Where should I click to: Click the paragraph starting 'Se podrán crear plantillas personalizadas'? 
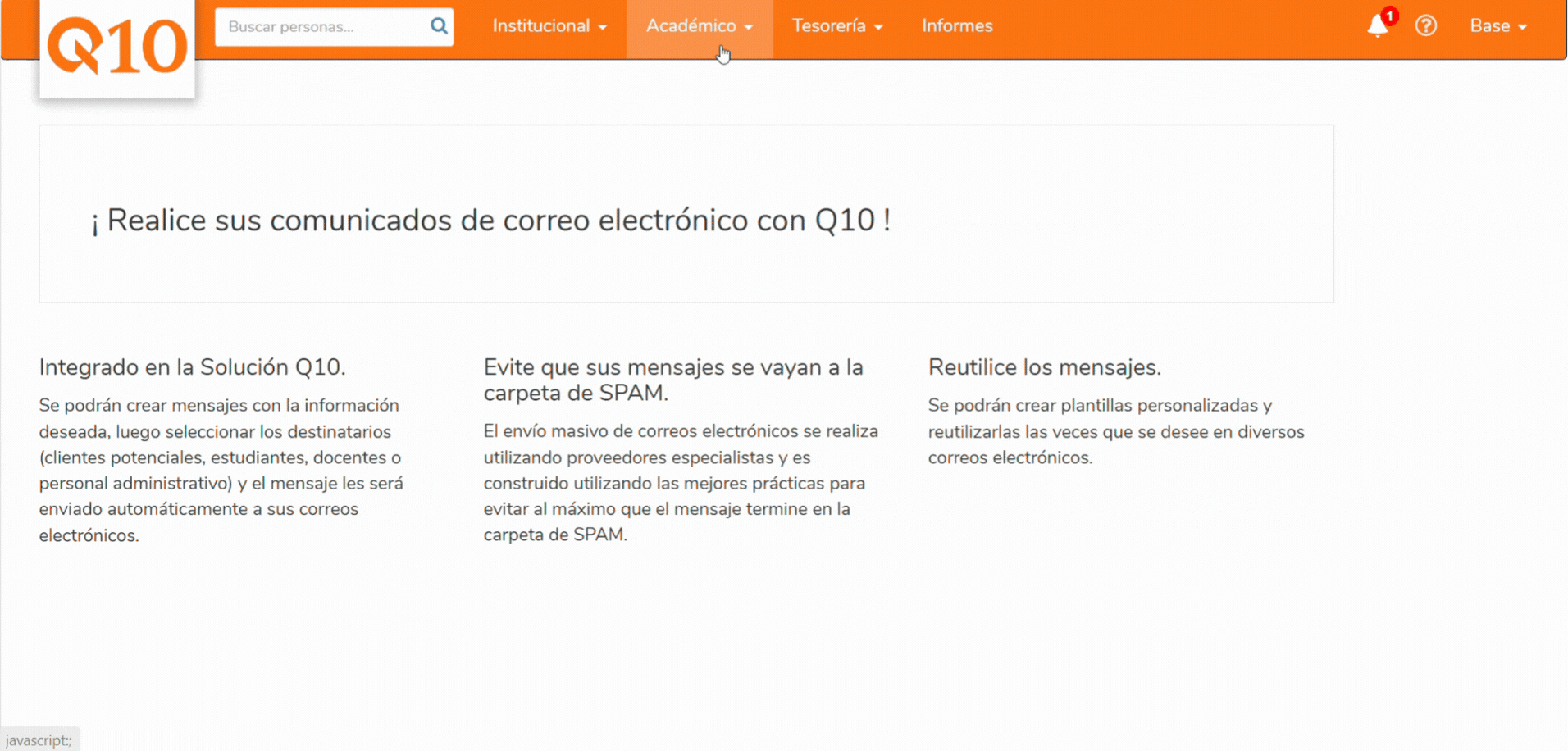tap(1116, 431)
